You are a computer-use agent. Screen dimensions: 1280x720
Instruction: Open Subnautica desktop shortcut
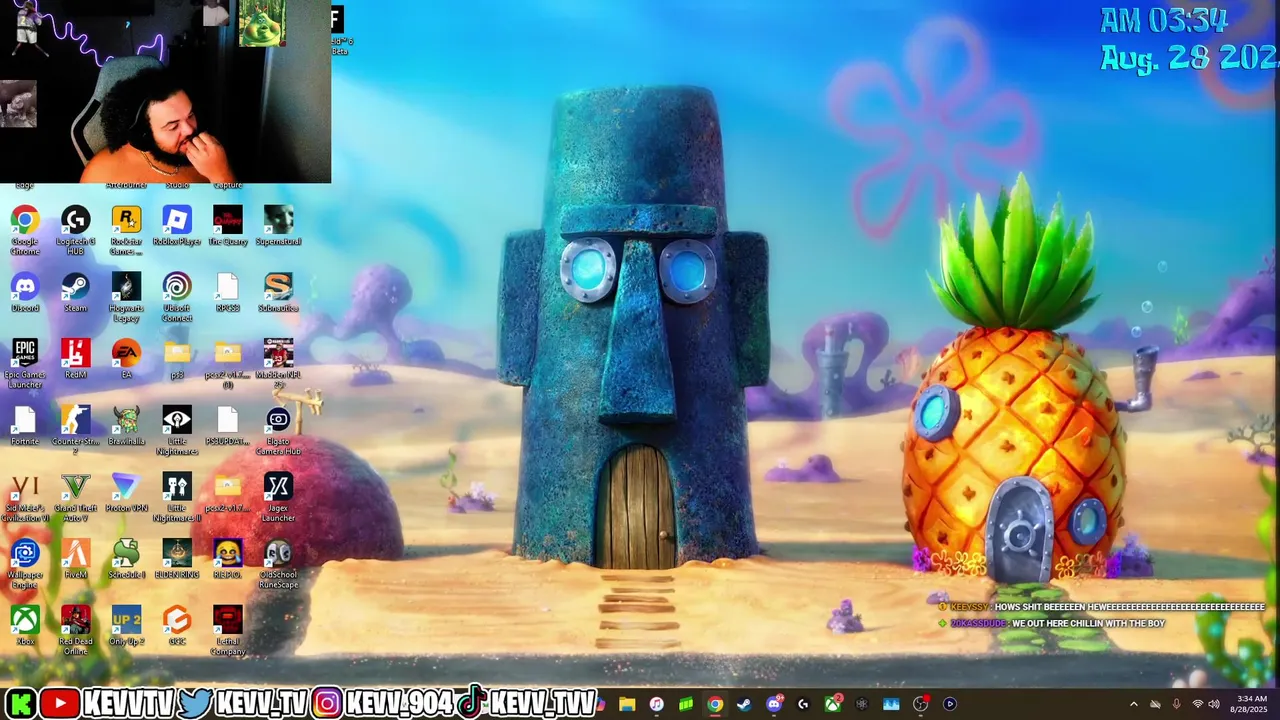coord(278,293)
